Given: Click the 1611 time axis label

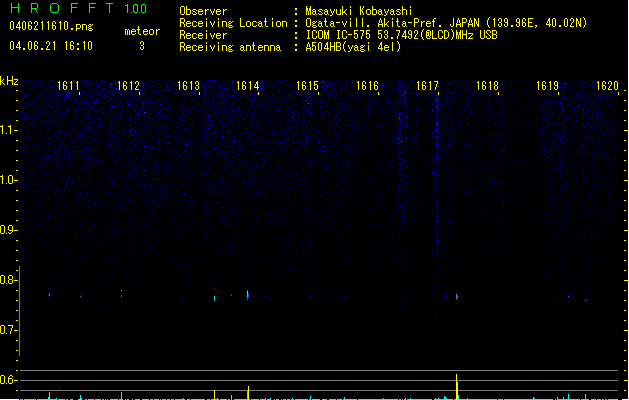Looking at the screenshot, I should [68, 86].
